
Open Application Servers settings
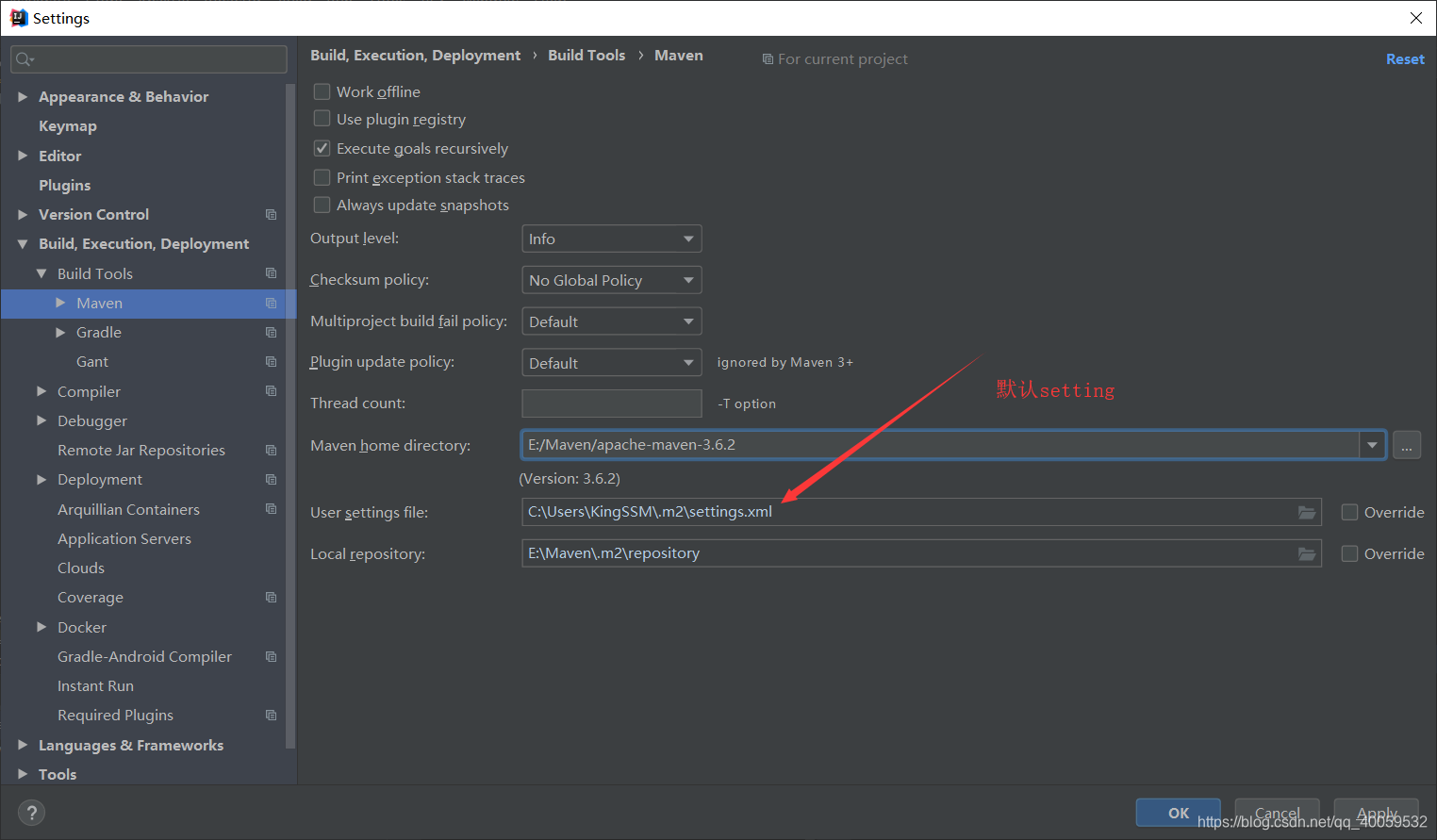tap(124, 539)
